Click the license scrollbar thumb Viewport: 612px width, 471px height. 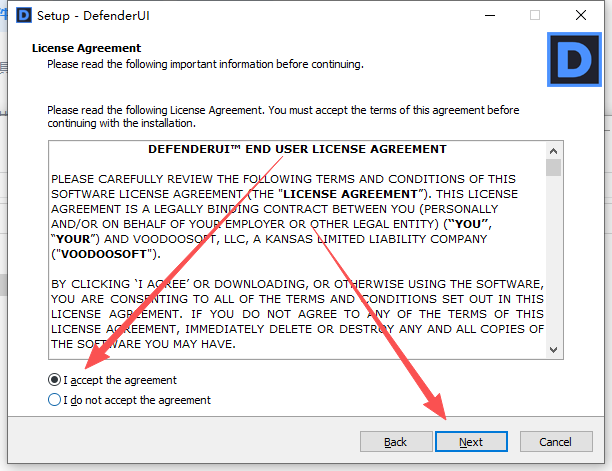[x=553, y=168]
